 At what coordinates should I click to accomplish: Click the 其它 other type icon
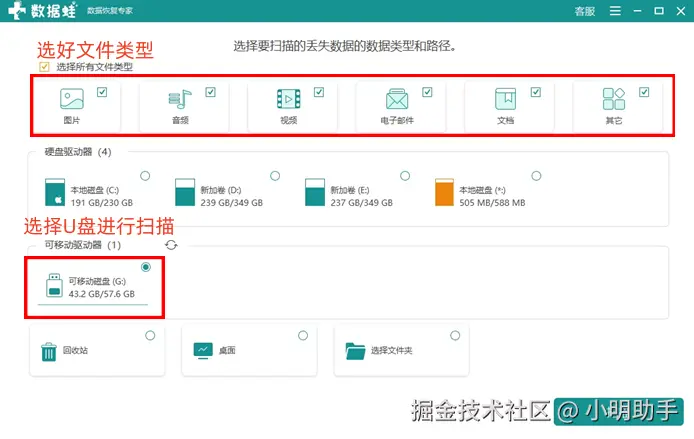pos(614,99)
